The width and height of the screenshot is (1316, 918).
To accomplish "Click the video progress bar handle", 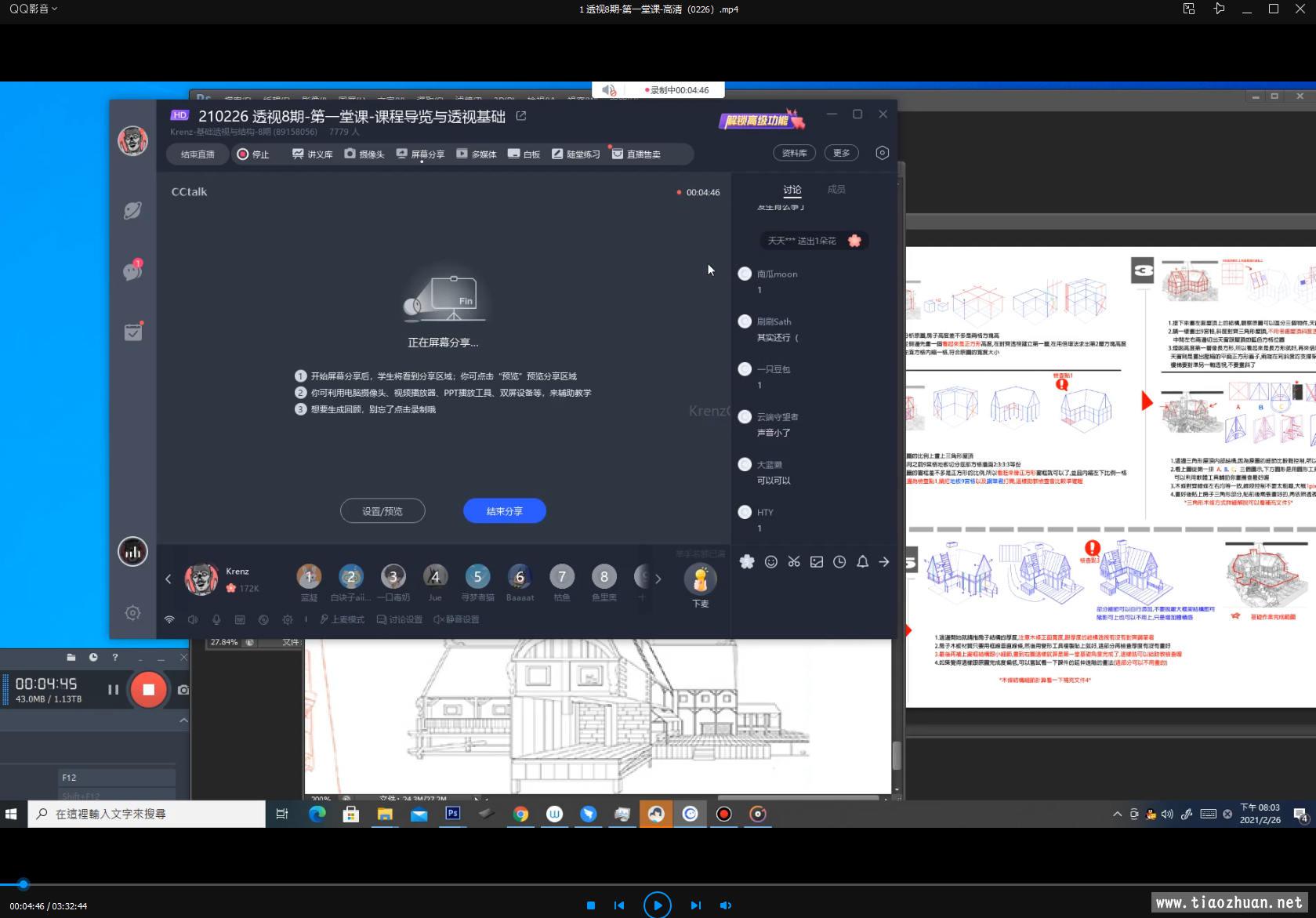I will pos(24,884).
